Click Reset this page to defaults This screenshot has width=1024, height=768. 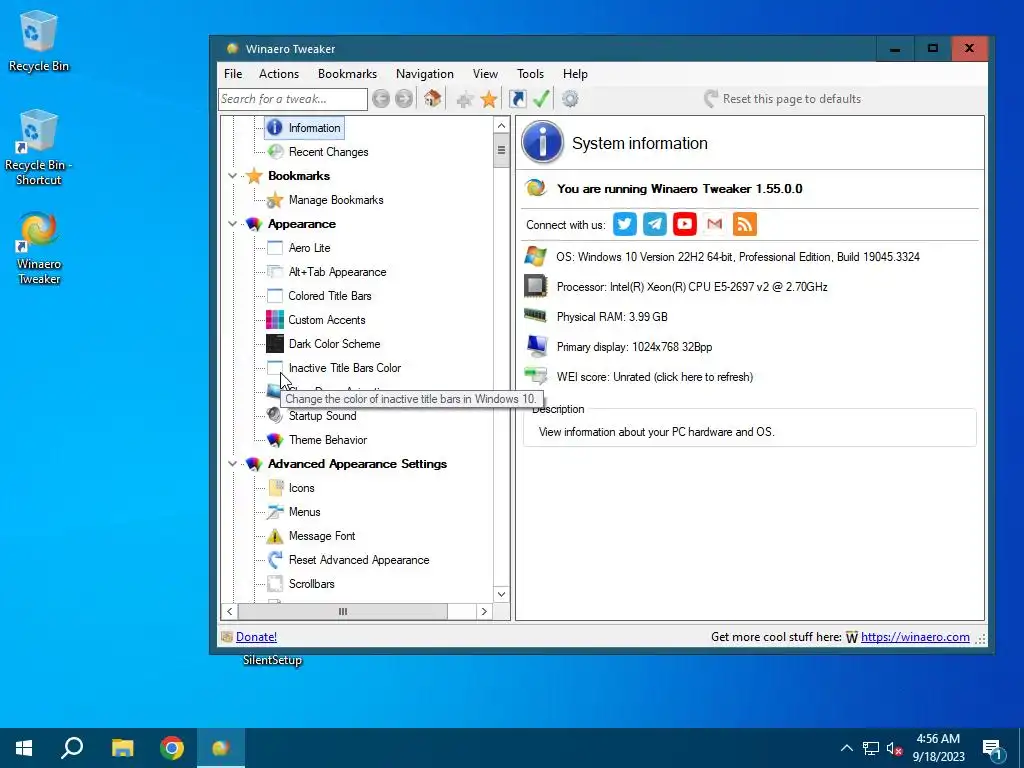[x=783, y=99]
